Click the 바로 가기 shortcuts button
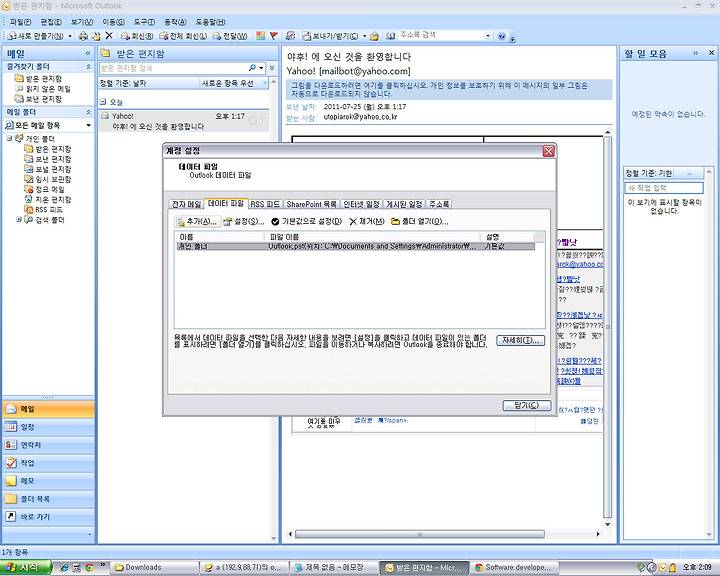Viewport: 720px width, 576px height. 48,516
